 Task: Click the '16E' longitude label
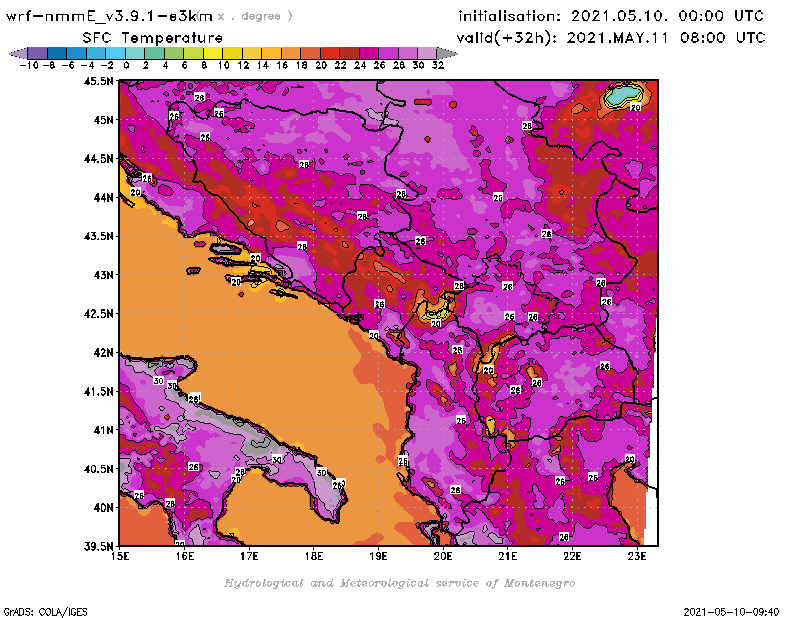185,556
